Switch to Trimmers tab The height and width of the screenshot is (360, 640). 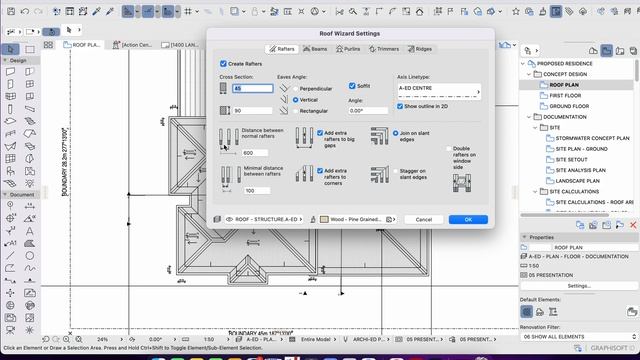[384, 49]
